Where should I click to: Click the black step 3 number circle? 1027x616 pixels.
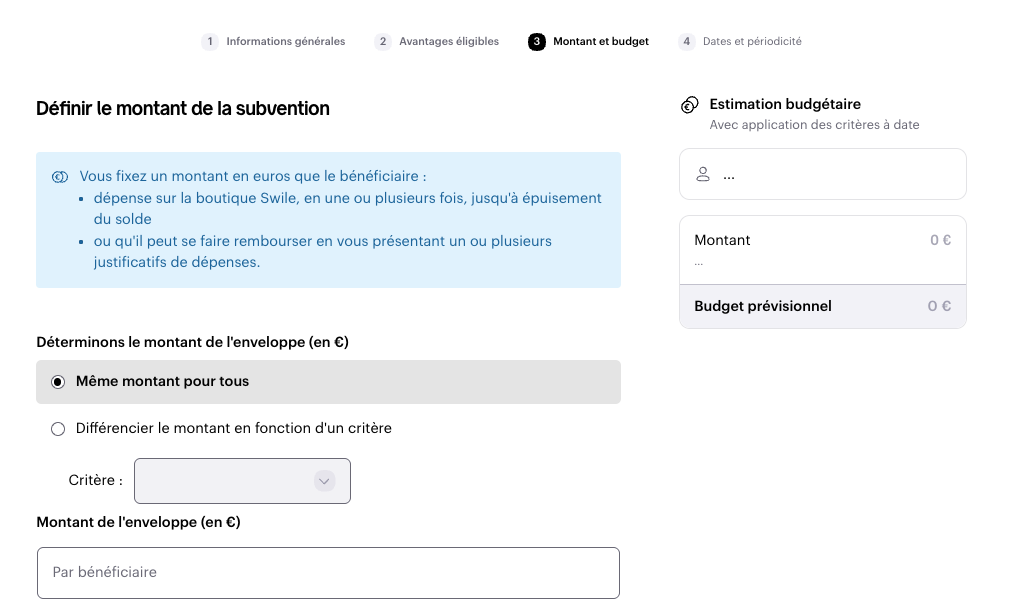pyautogui.click(x=536, y=41)
